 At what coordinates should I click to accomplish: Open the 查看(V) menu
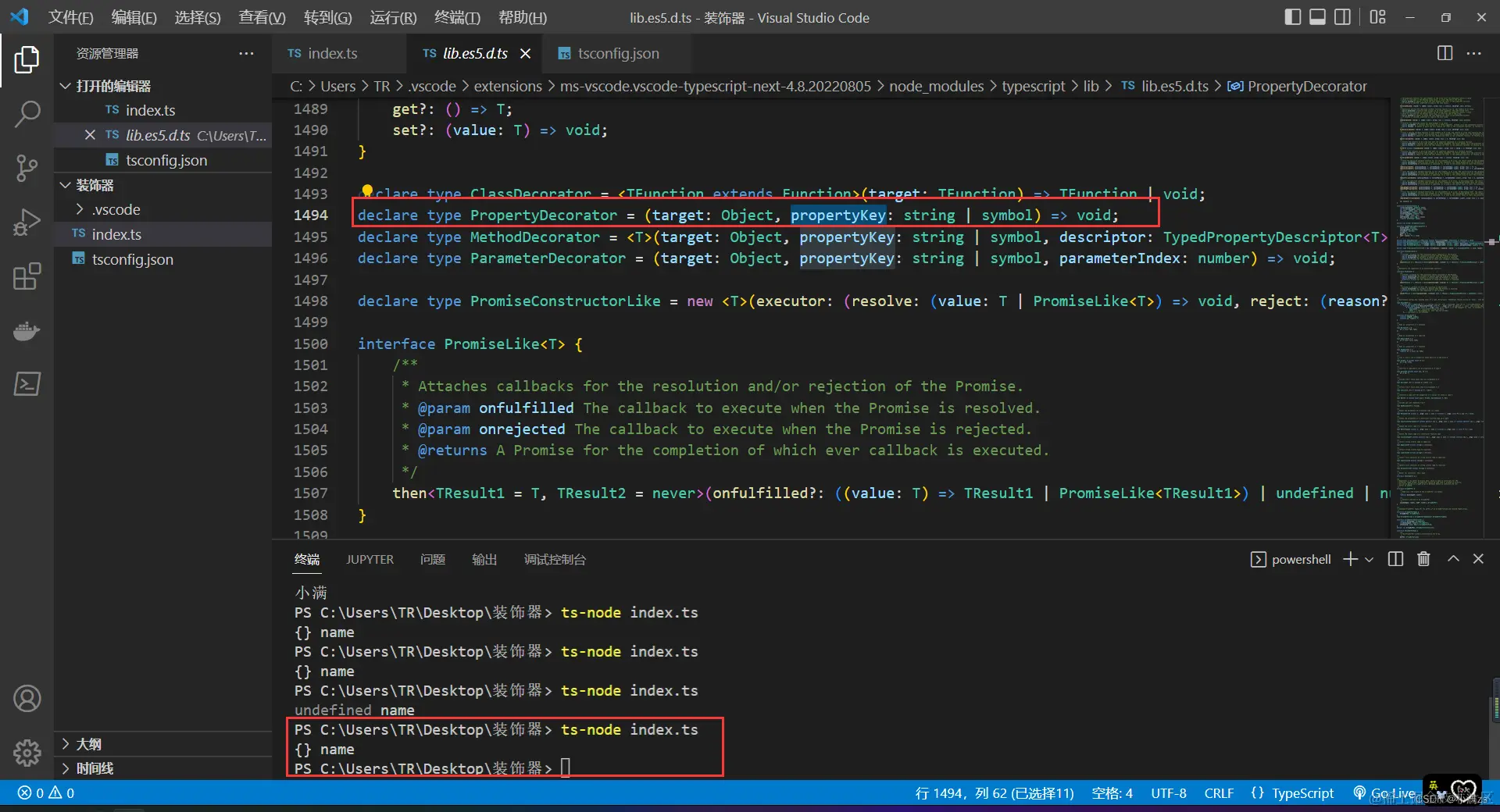click(x=262, y=17)
